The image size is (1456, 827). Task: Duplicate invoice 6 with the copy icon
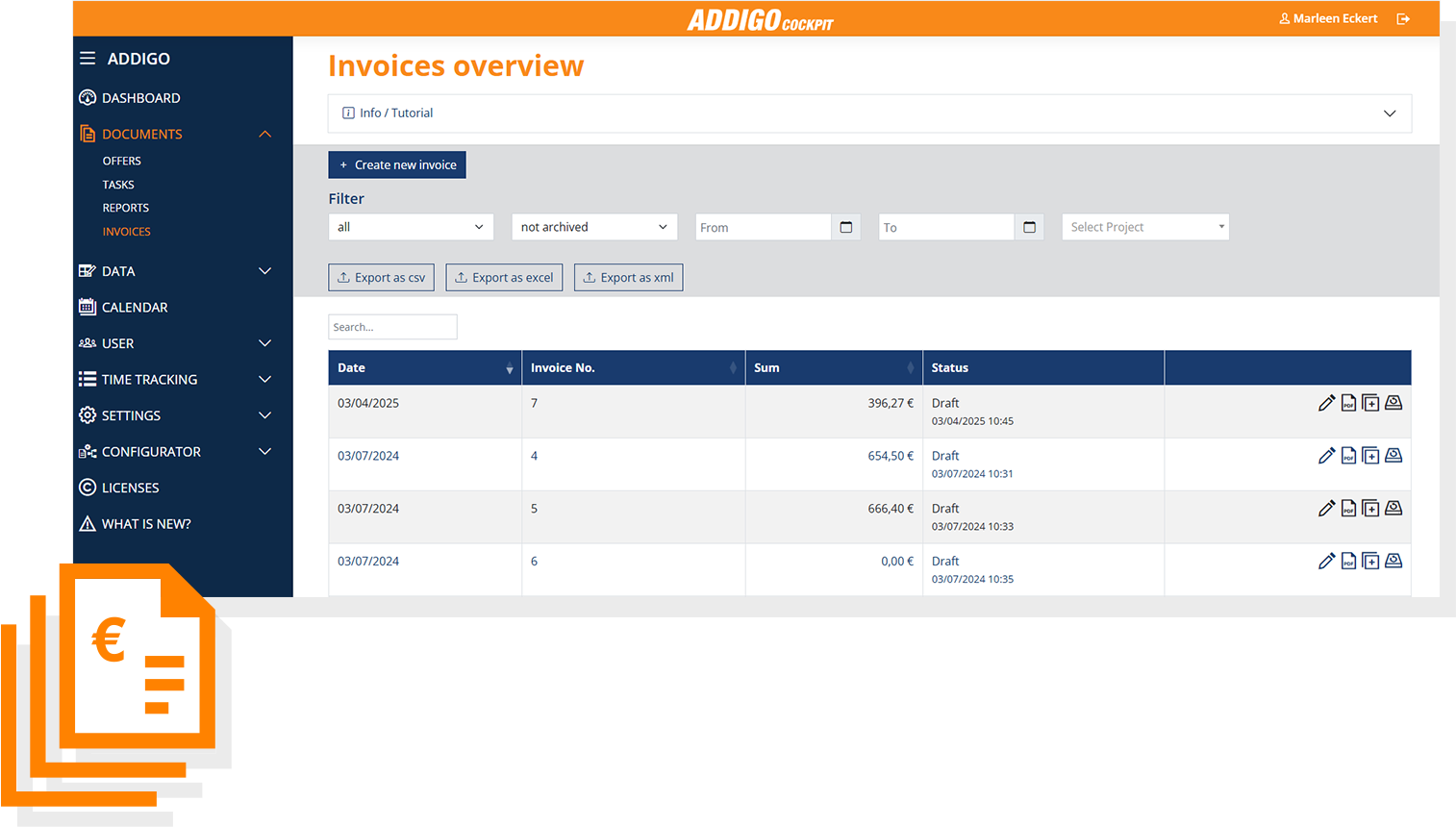[x=1370, y=562]
